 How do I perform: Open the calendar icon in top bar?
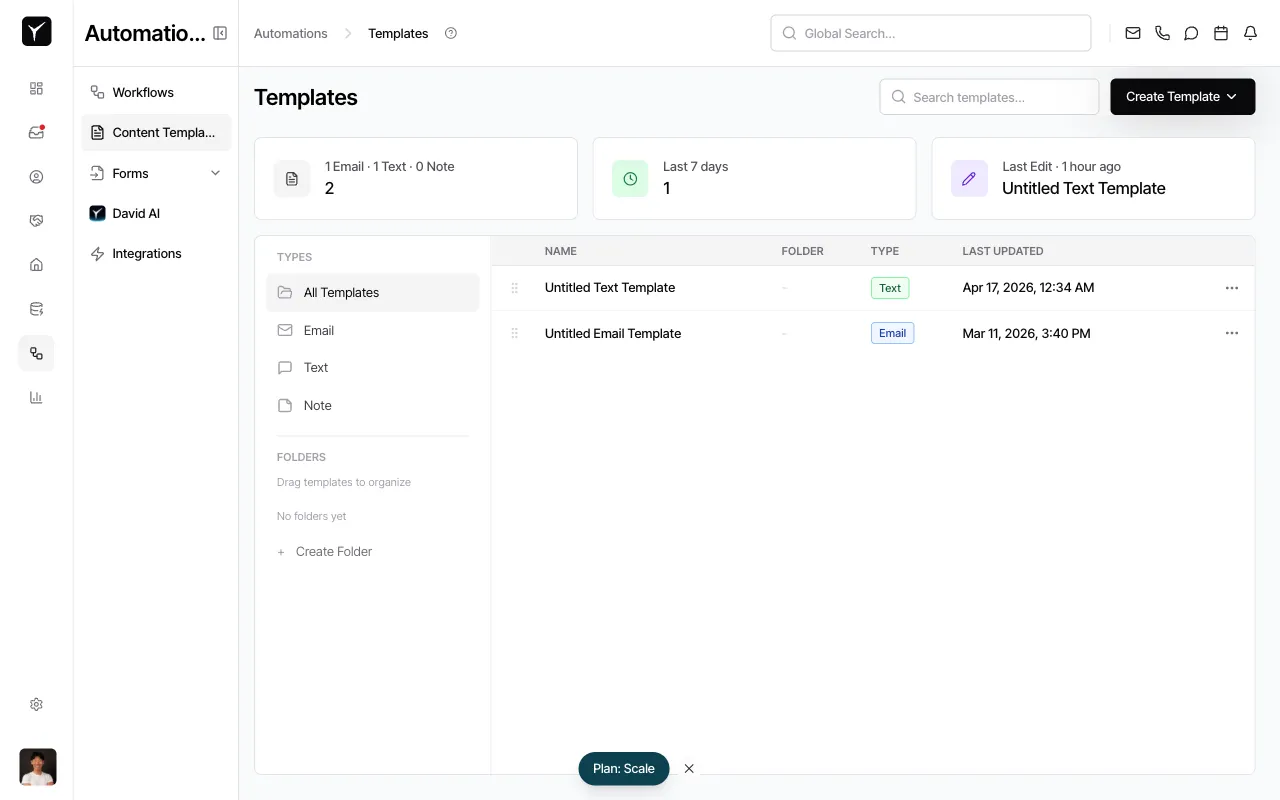coord(1220,33)
